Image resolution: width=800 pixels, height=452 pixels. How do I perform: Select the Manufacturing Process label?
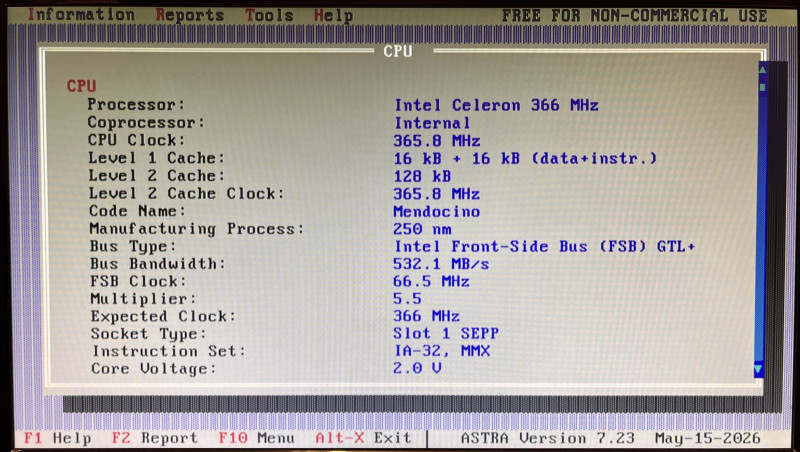point(196,229)
